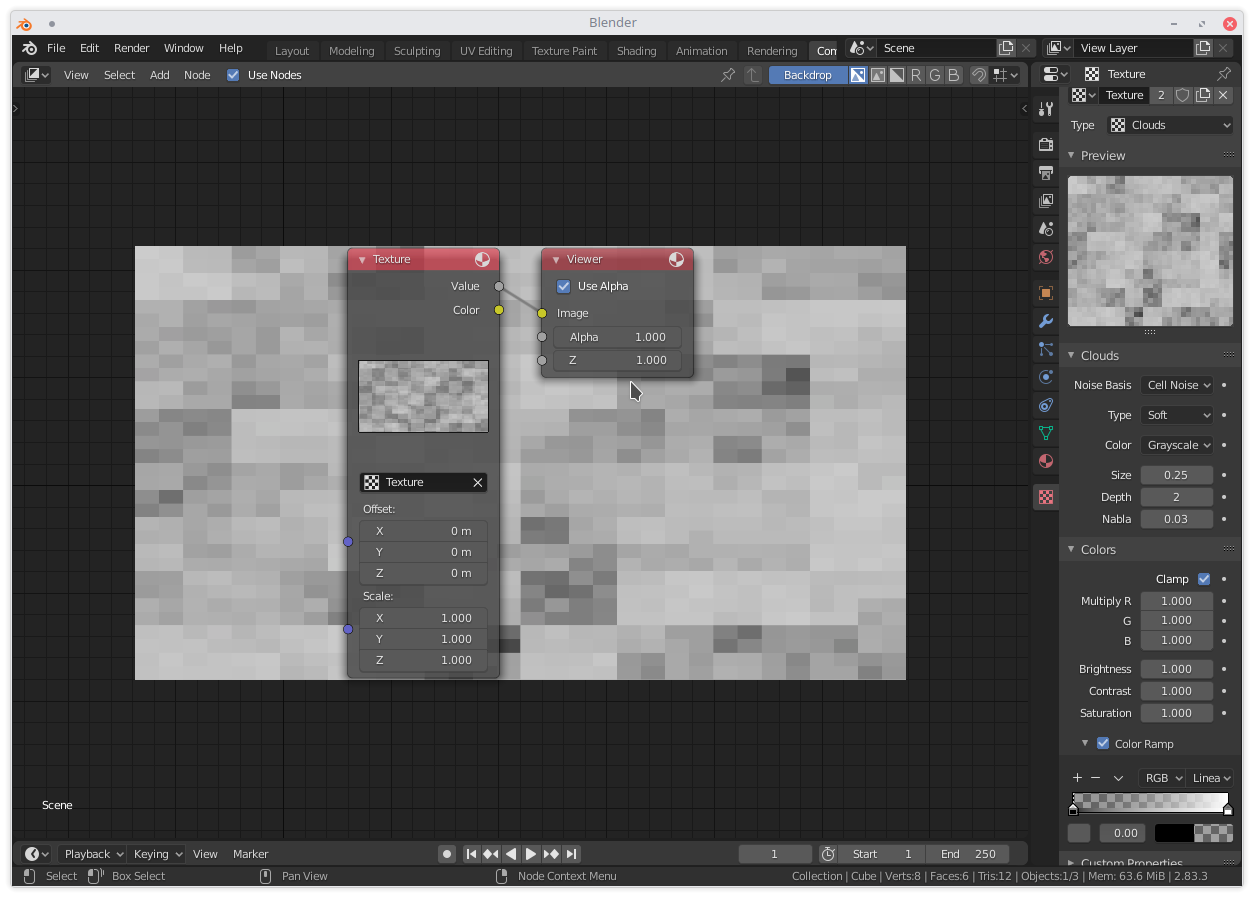1254x898 pixels.
Task: Open the Grayscale color dropdown
Action: (1177, 445)
